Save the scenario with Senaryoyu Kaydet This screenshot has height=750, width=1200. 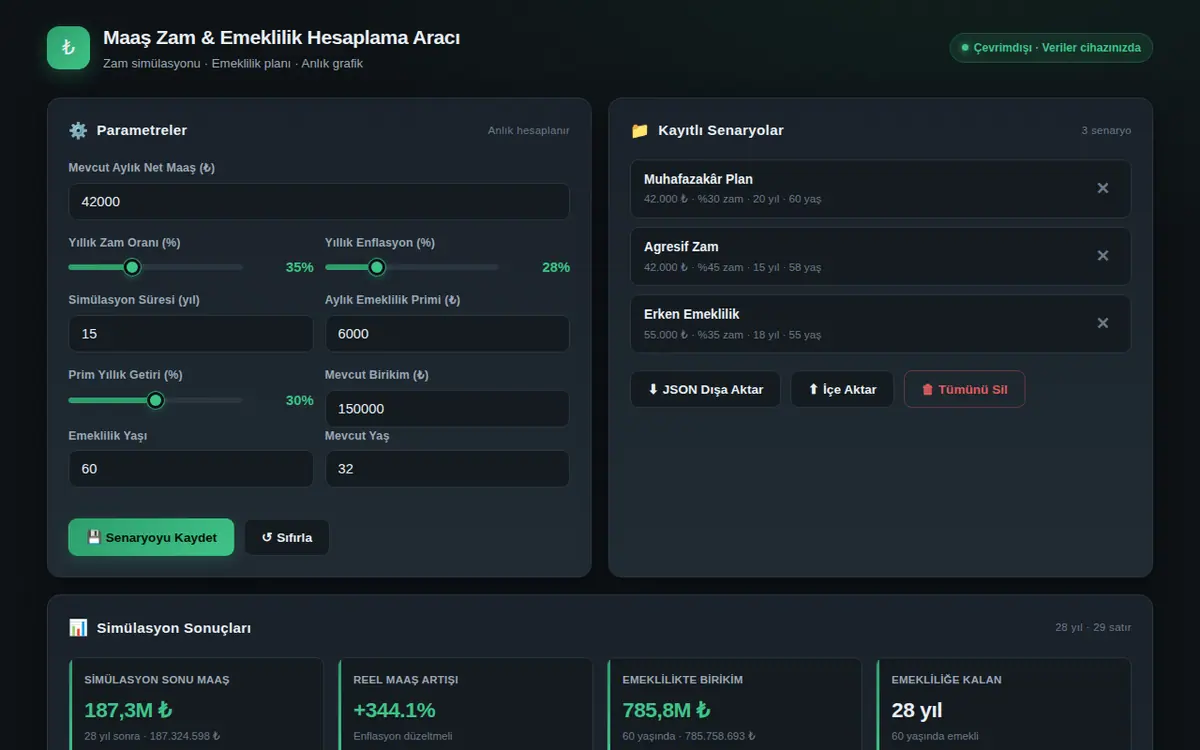coord(151,537)
